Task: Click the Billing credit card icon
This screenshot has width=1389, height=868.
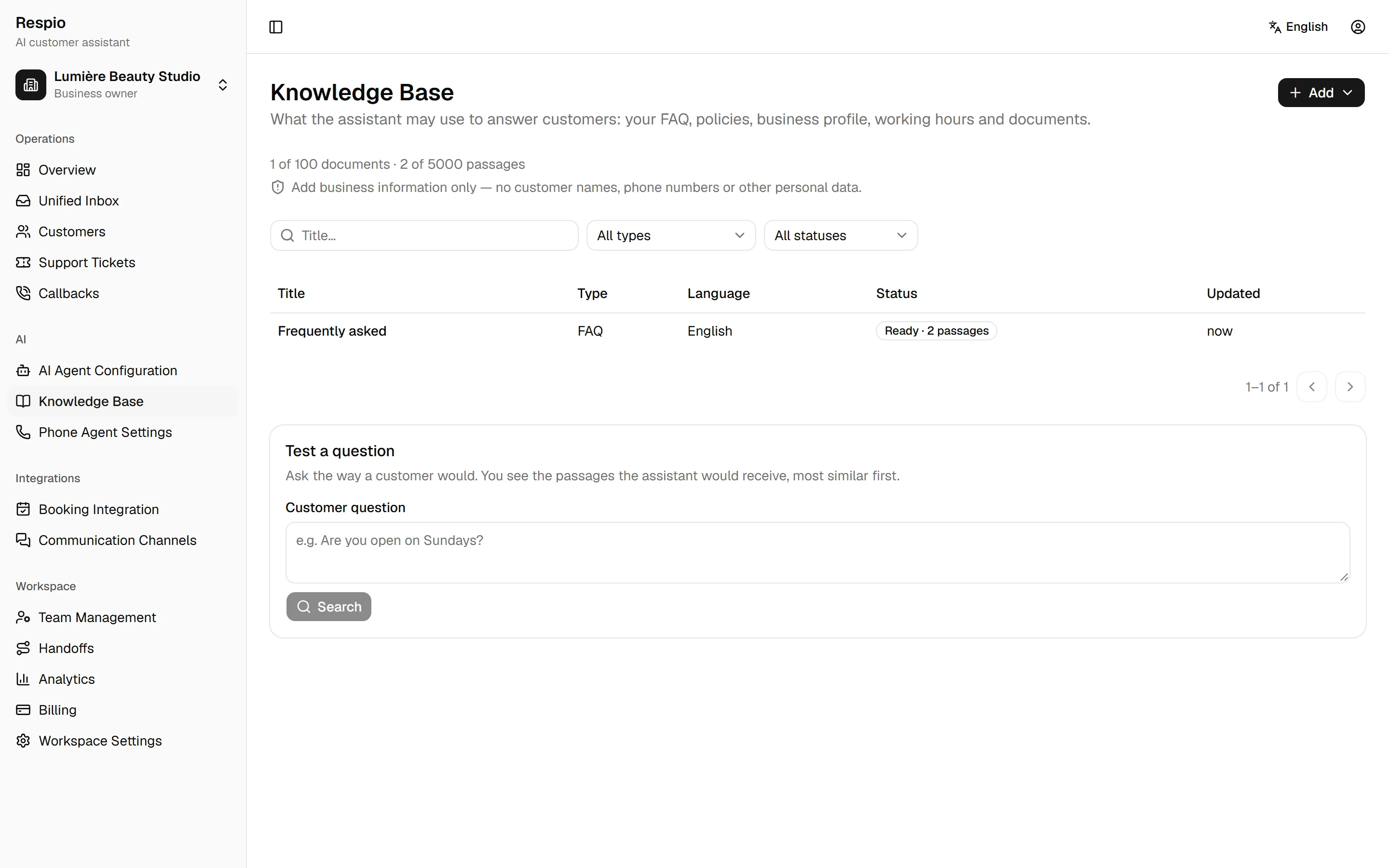Action: pos(23,710)
